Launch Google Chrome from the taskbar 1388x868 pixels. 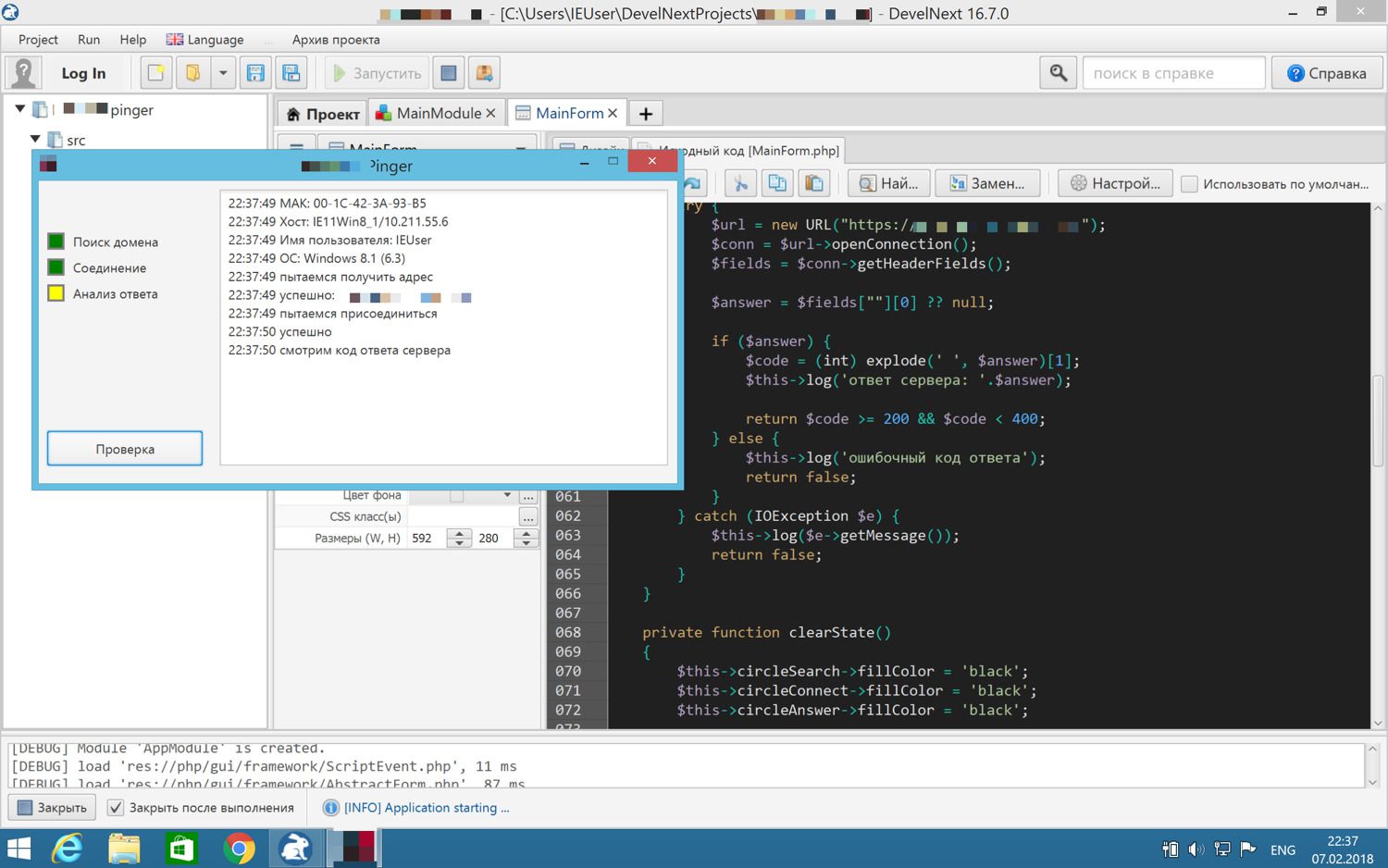[239, 848]
